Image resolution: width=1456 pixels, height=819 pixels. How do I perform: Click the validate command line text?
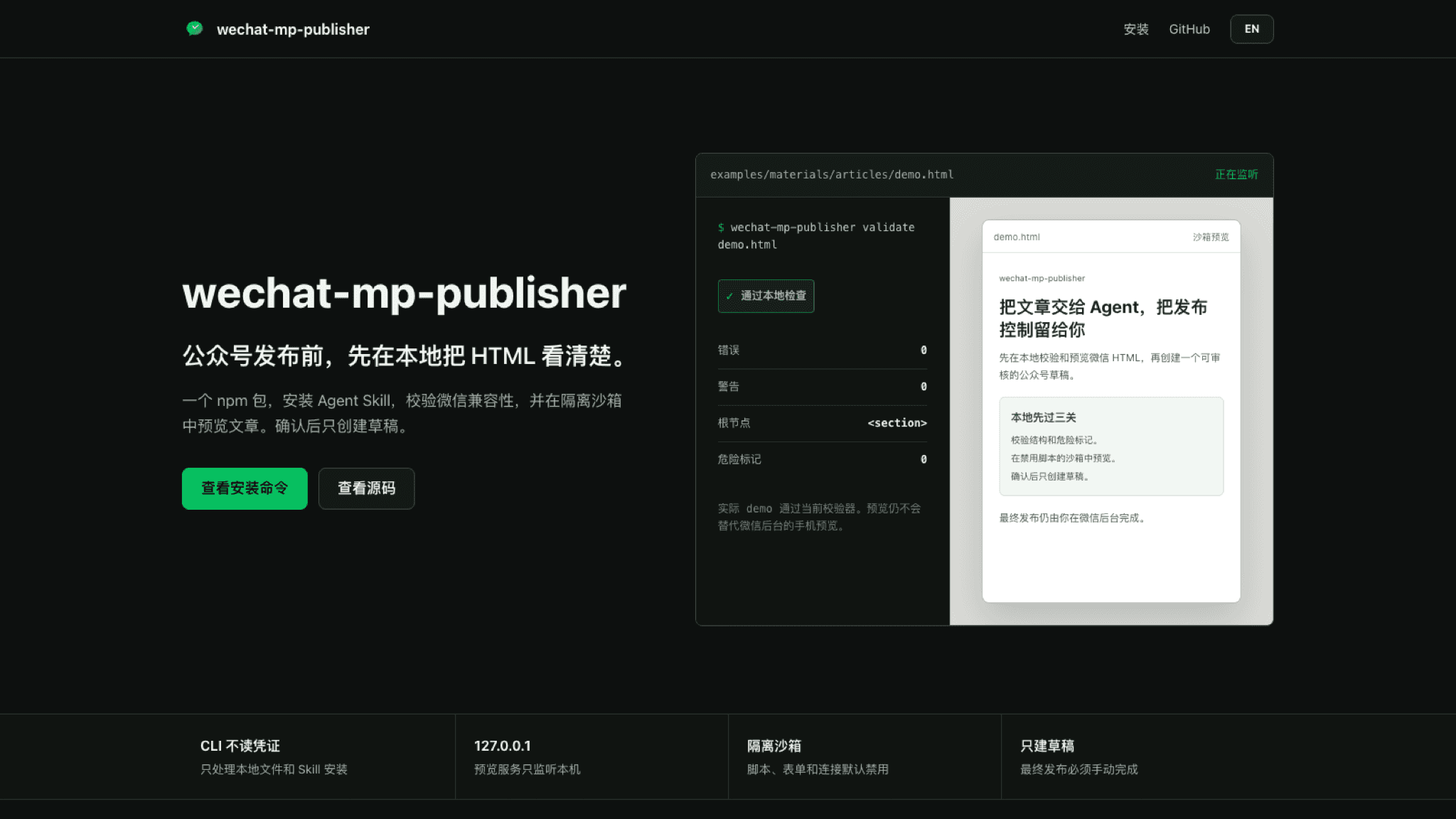point(816,235)
